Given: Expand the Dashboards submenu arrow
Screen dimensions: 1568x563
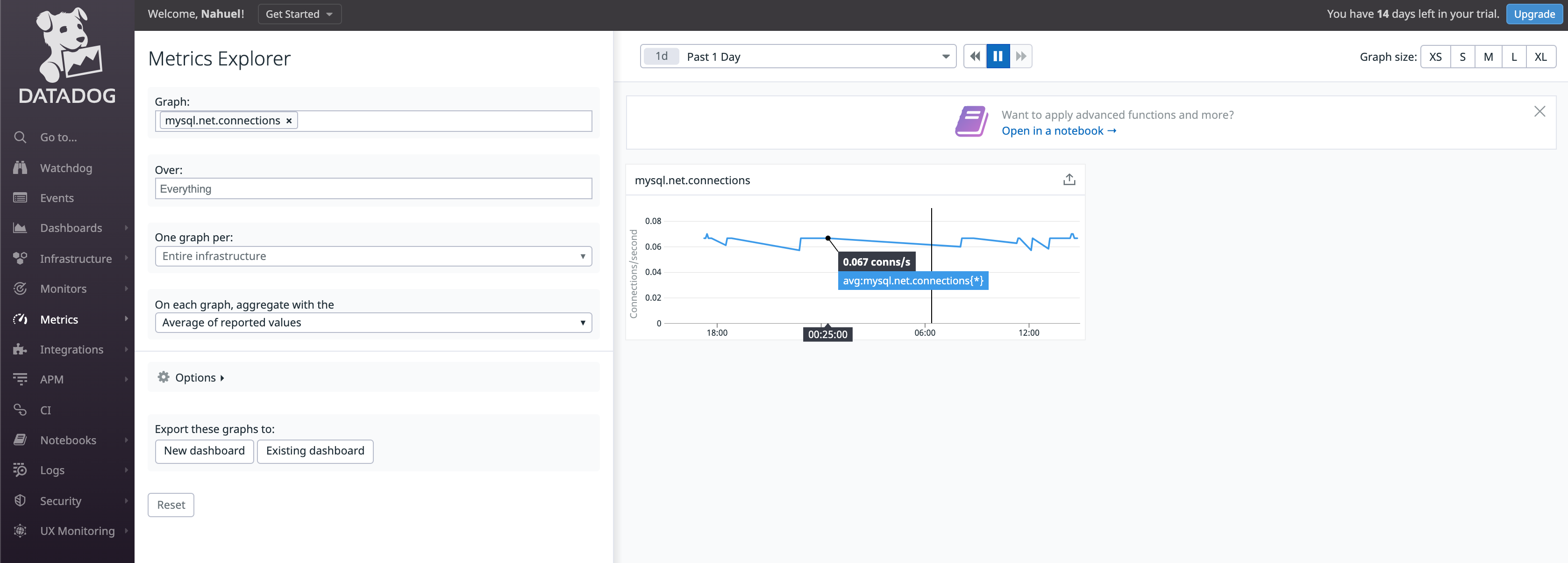Looking at the screenshot, I should (126, 228).
